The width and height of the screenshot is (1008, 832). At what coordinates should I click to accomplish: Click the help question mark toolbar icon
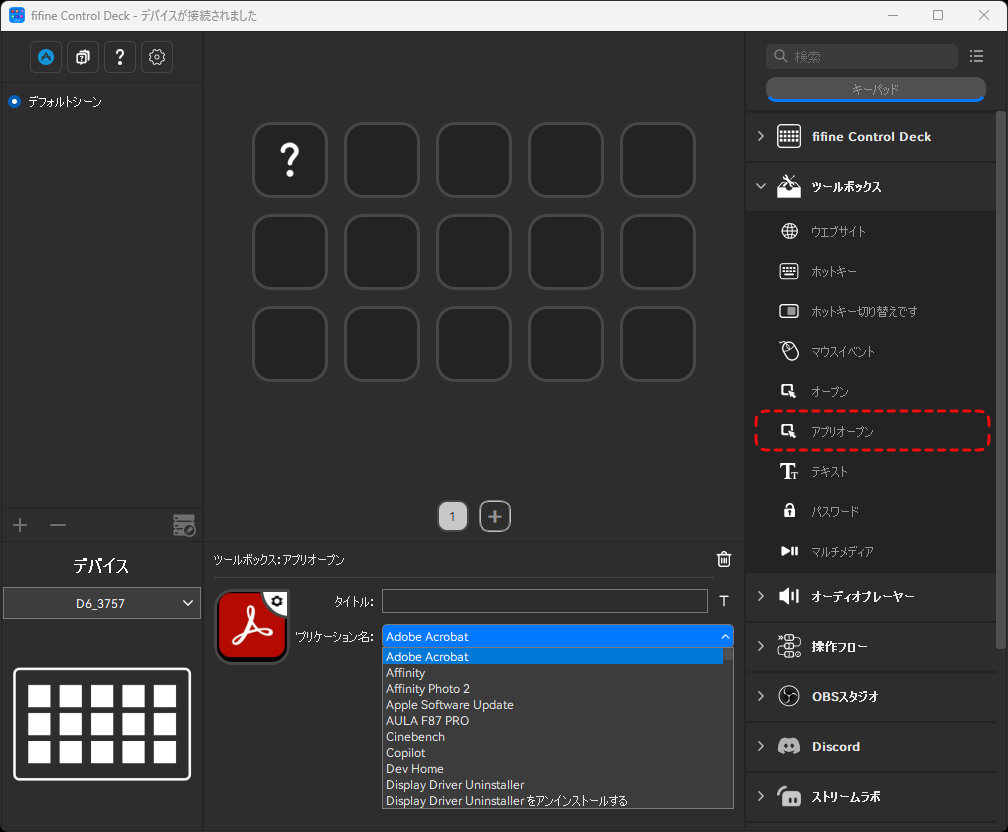[119, 57]
